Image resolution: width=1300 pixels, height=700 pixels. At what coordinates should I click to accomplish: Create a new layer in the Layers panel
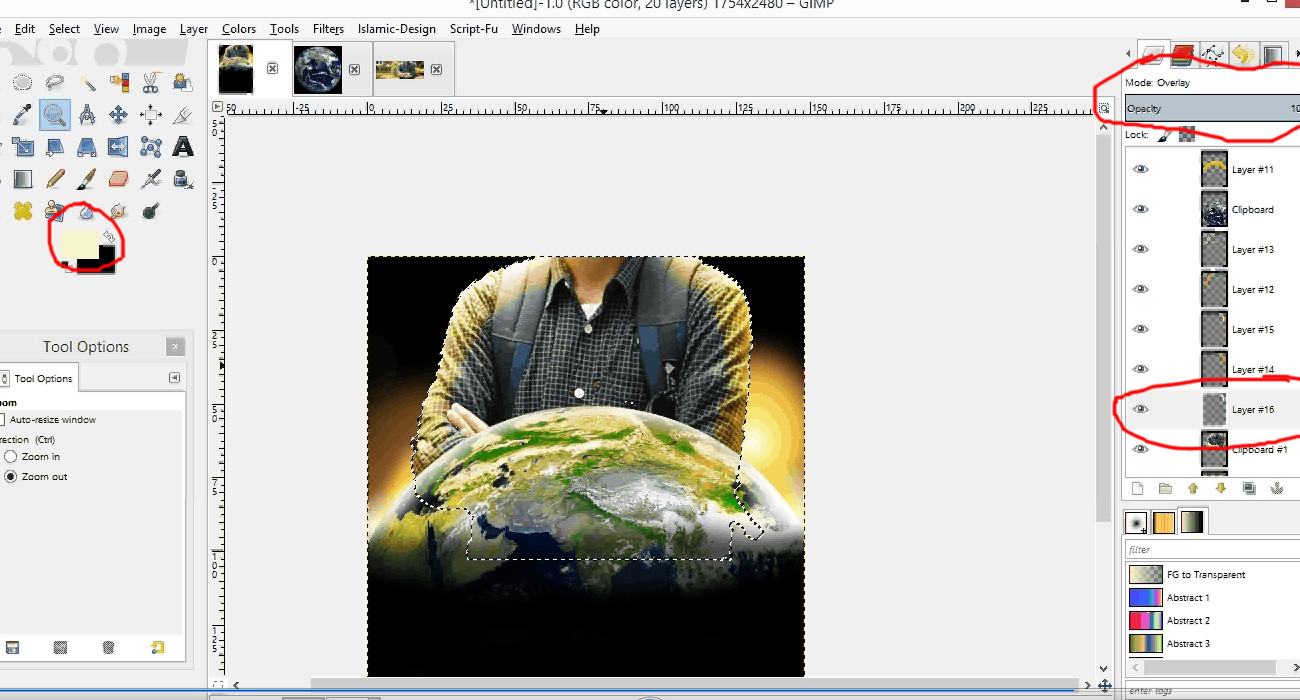(1136, 488)
